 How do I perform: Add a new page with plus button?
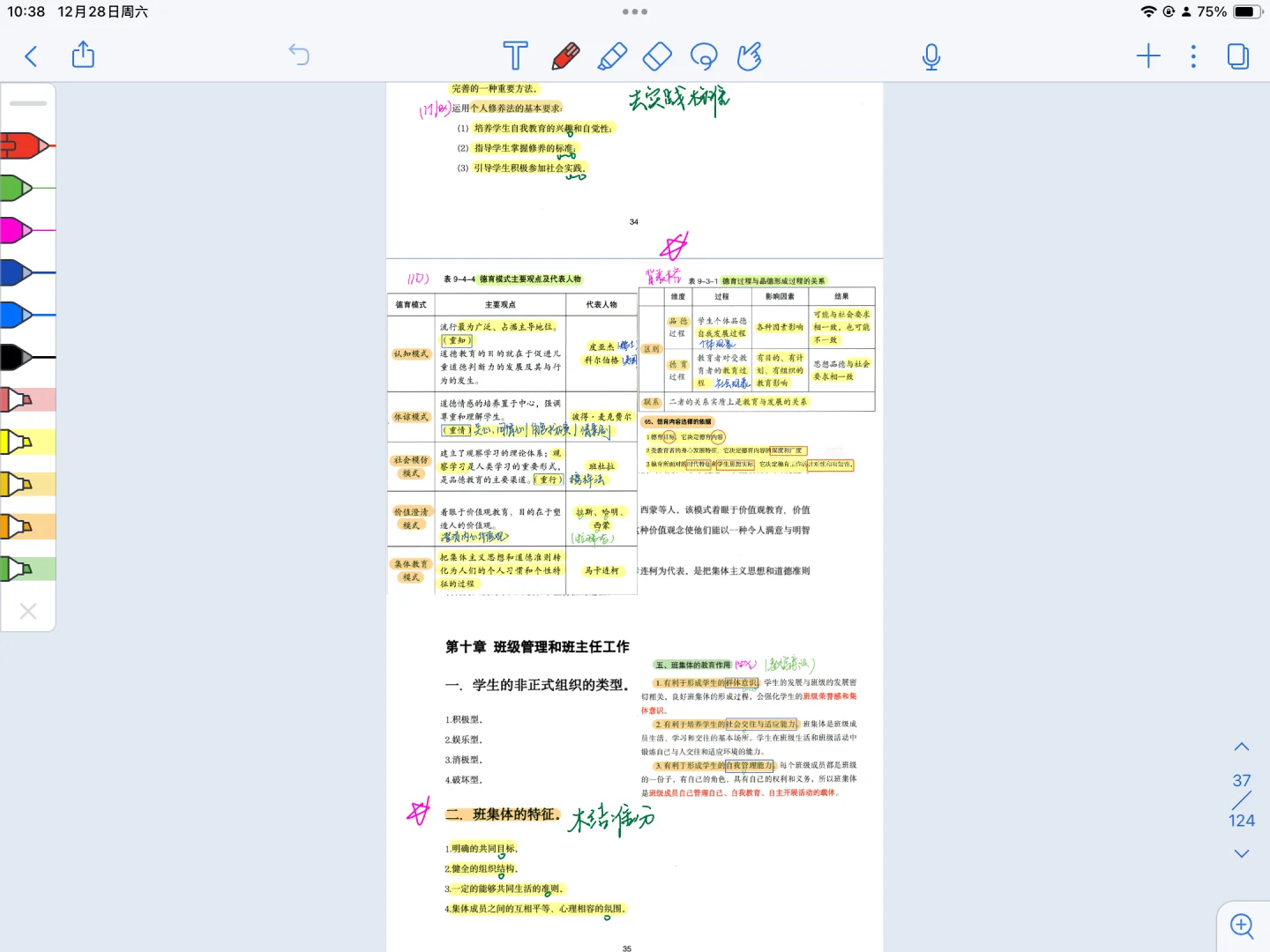point(1148,56)
